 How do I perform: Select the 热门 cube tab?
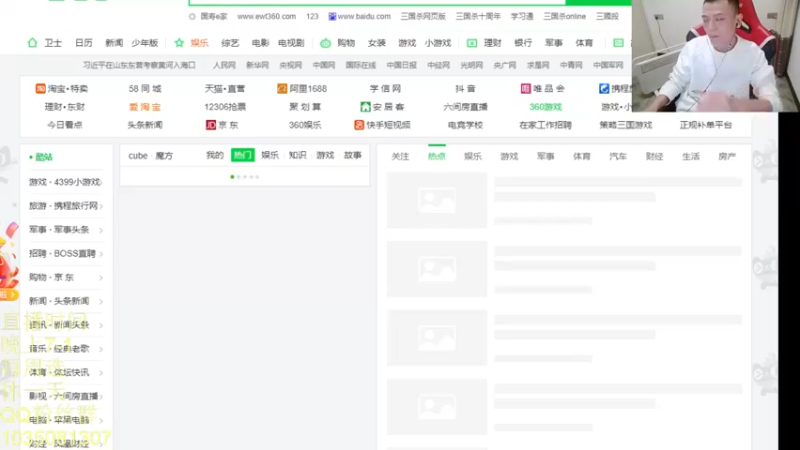242,155
